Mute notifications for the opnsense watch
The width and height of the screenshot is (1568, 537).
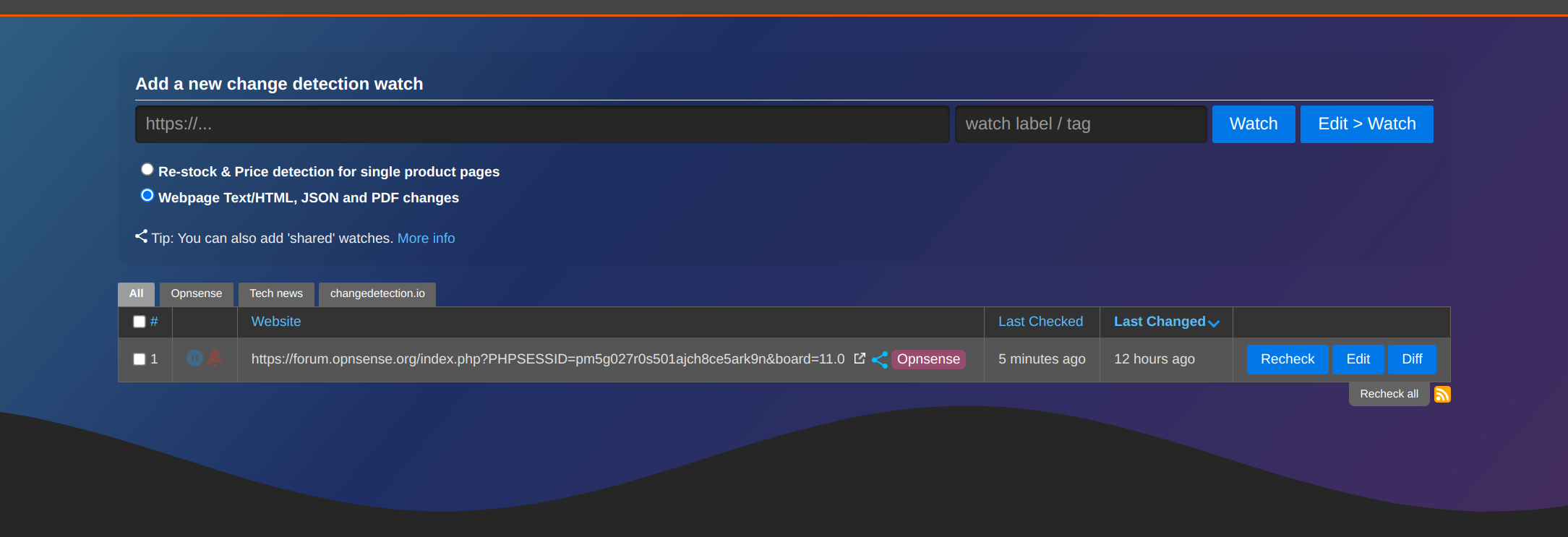pos(215,358)
